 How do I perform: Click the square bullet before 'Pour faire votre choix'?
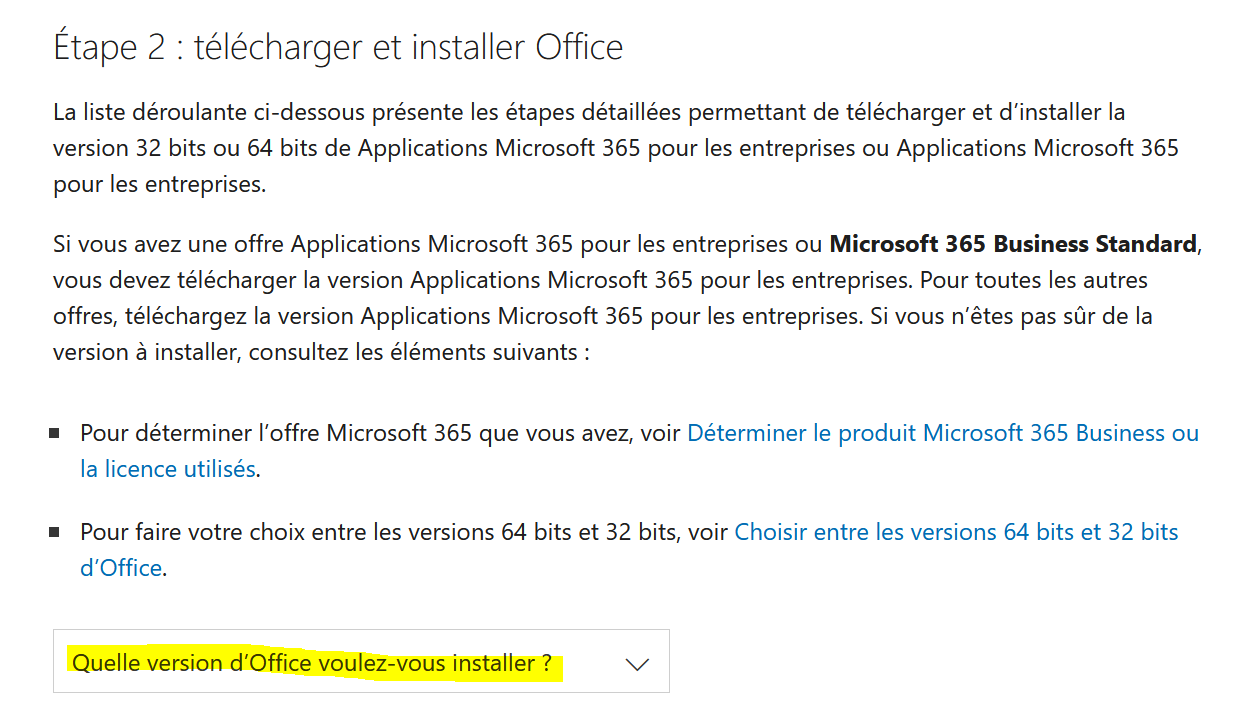[x=54, y=532]
